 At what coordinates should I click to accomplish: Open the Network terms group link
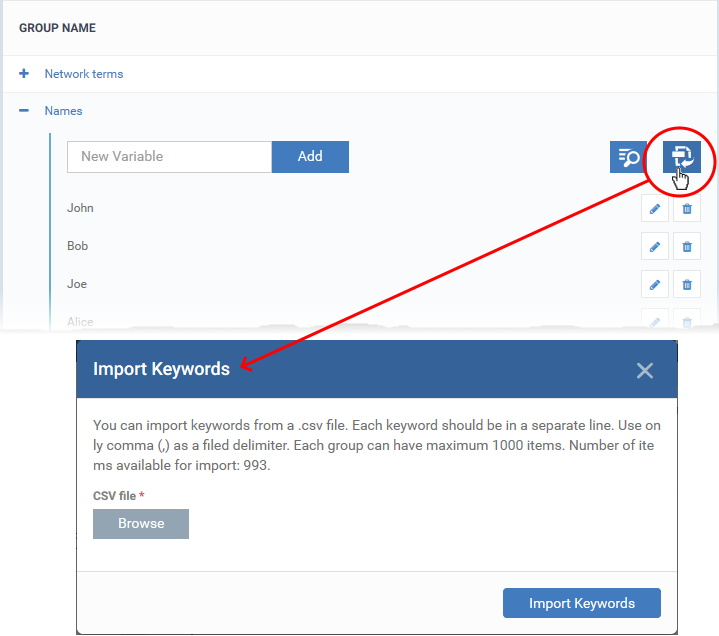[84, 74]
